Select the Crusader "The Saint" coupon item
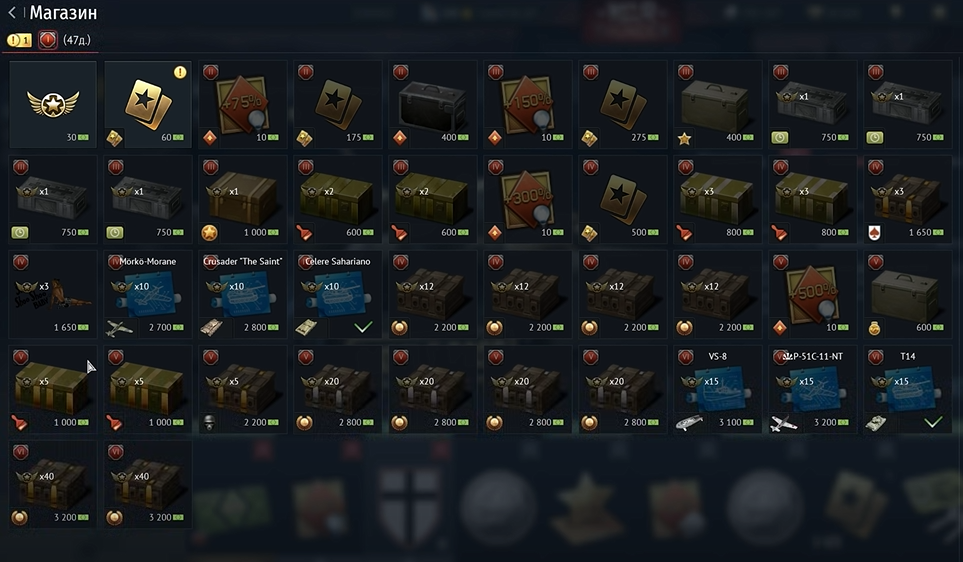The image size is (963, 562). coord(243,295)
